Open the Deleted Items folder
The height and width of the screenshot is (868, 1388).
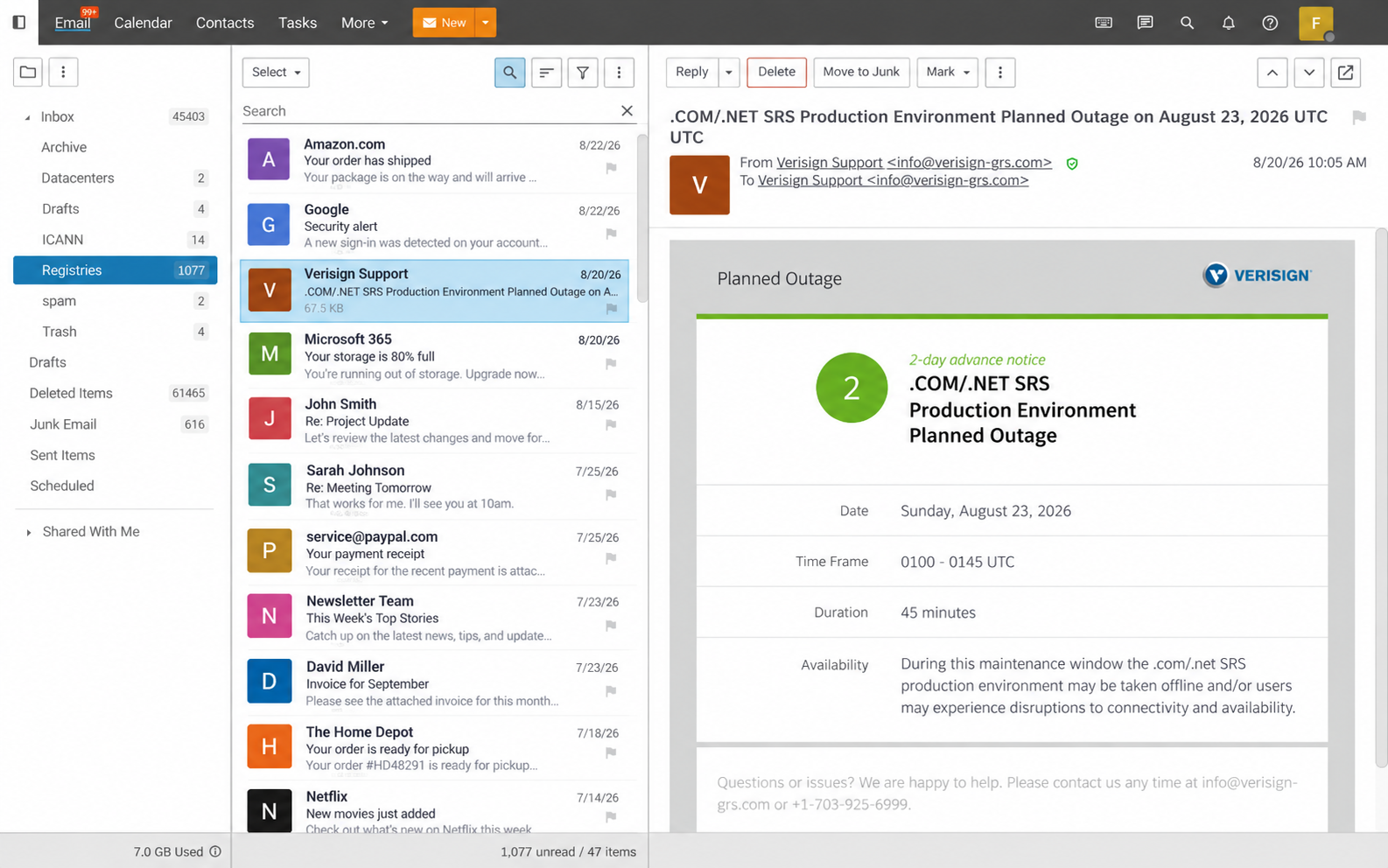115,393
